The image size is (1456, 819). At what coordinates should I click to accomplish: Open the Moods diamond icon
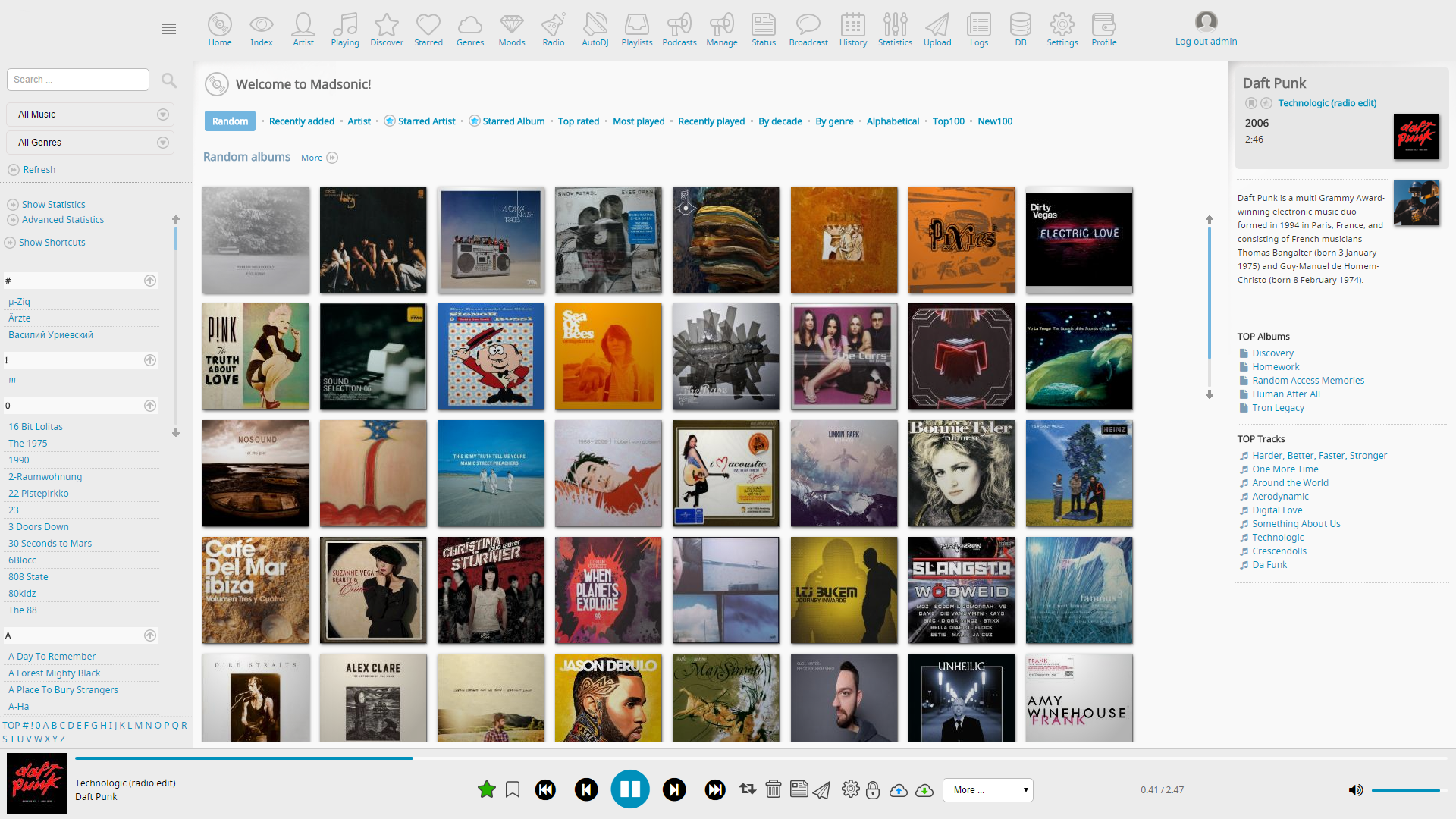(x=512, y=25)
